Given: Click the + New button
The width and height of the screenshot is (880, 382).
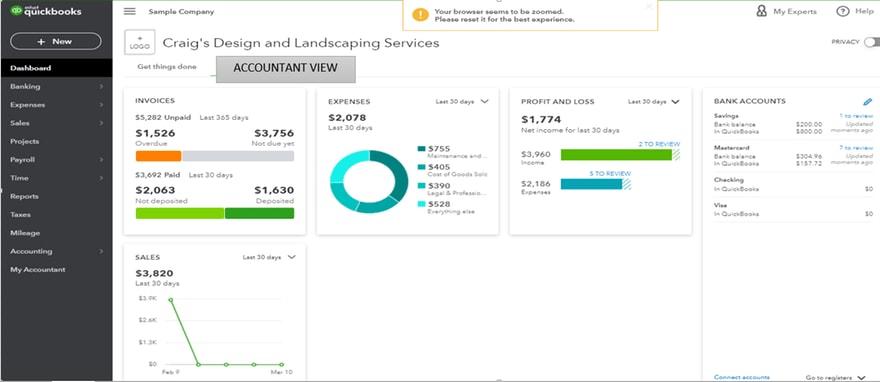Looking at the screenshot, I should (x=56, y=42).
